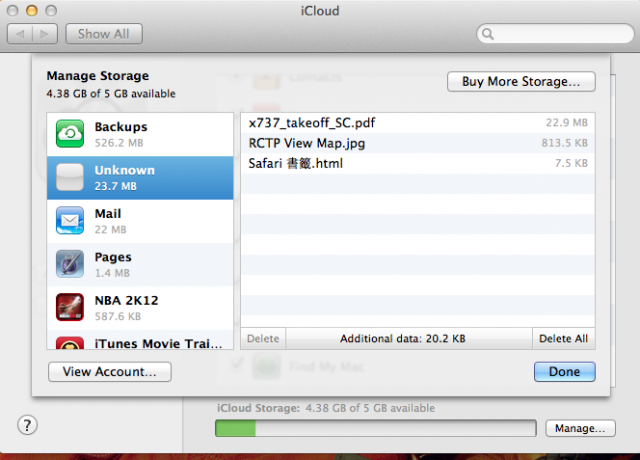
Task: Click Delete All button
Action: click(x=564, y=338)
